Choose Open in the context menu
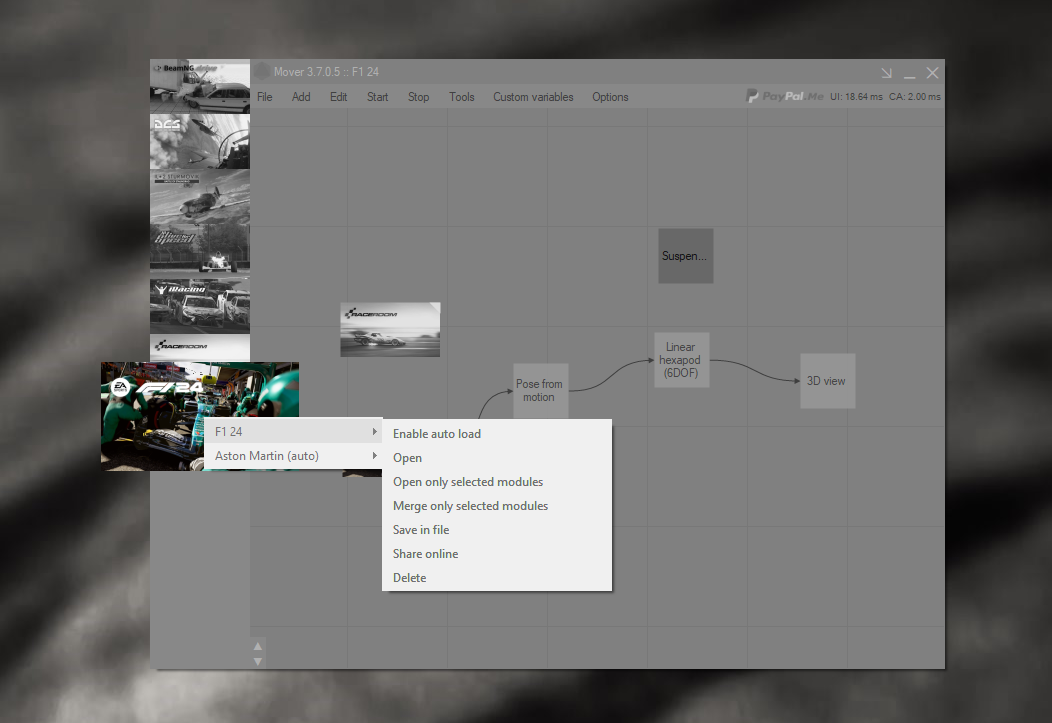This screenshot has height=723, width=1052. (x=496, y=458)
